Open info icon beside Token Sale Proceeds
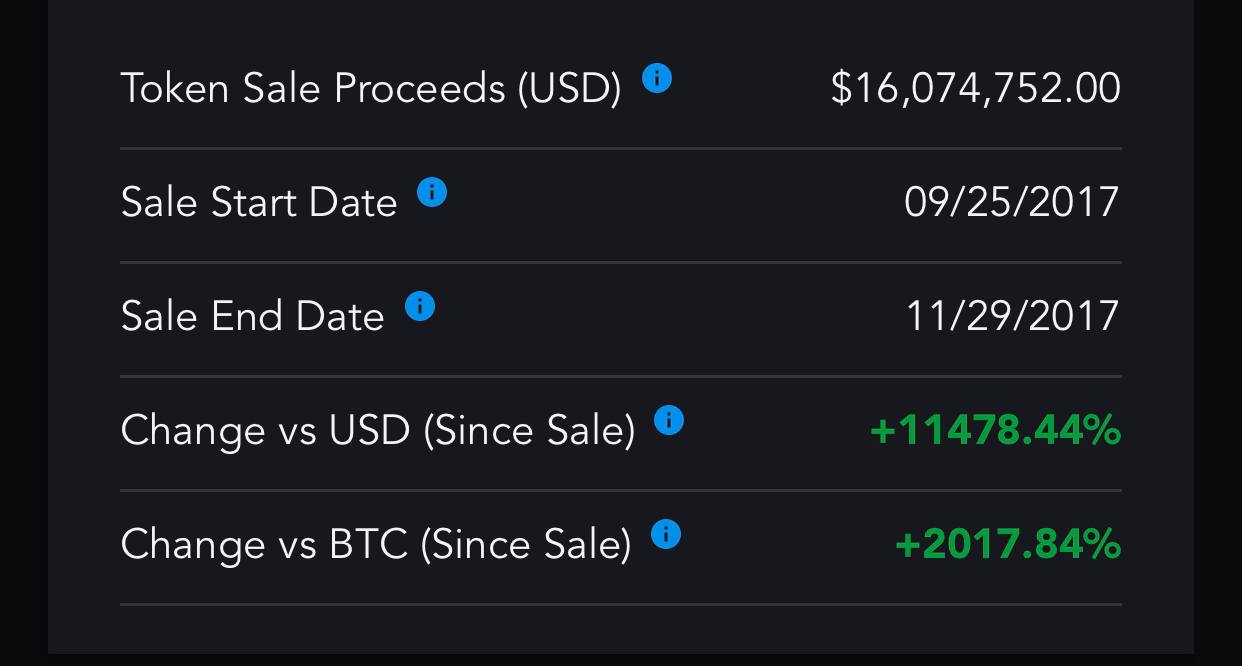 (656, 78)
